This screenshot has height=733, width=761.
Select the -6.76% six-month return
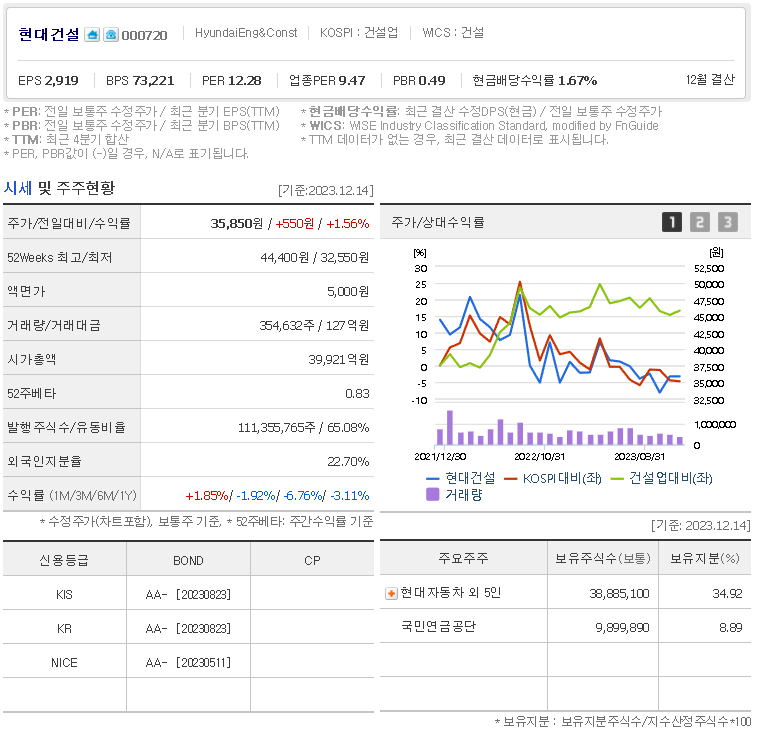click(x=302, y=496)
